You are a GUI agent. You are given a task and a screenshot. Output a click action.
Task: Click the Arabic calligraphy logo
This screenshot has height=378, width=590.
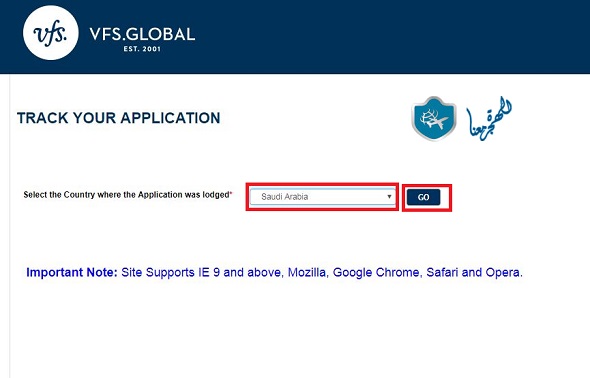click(x=489, y=118)
